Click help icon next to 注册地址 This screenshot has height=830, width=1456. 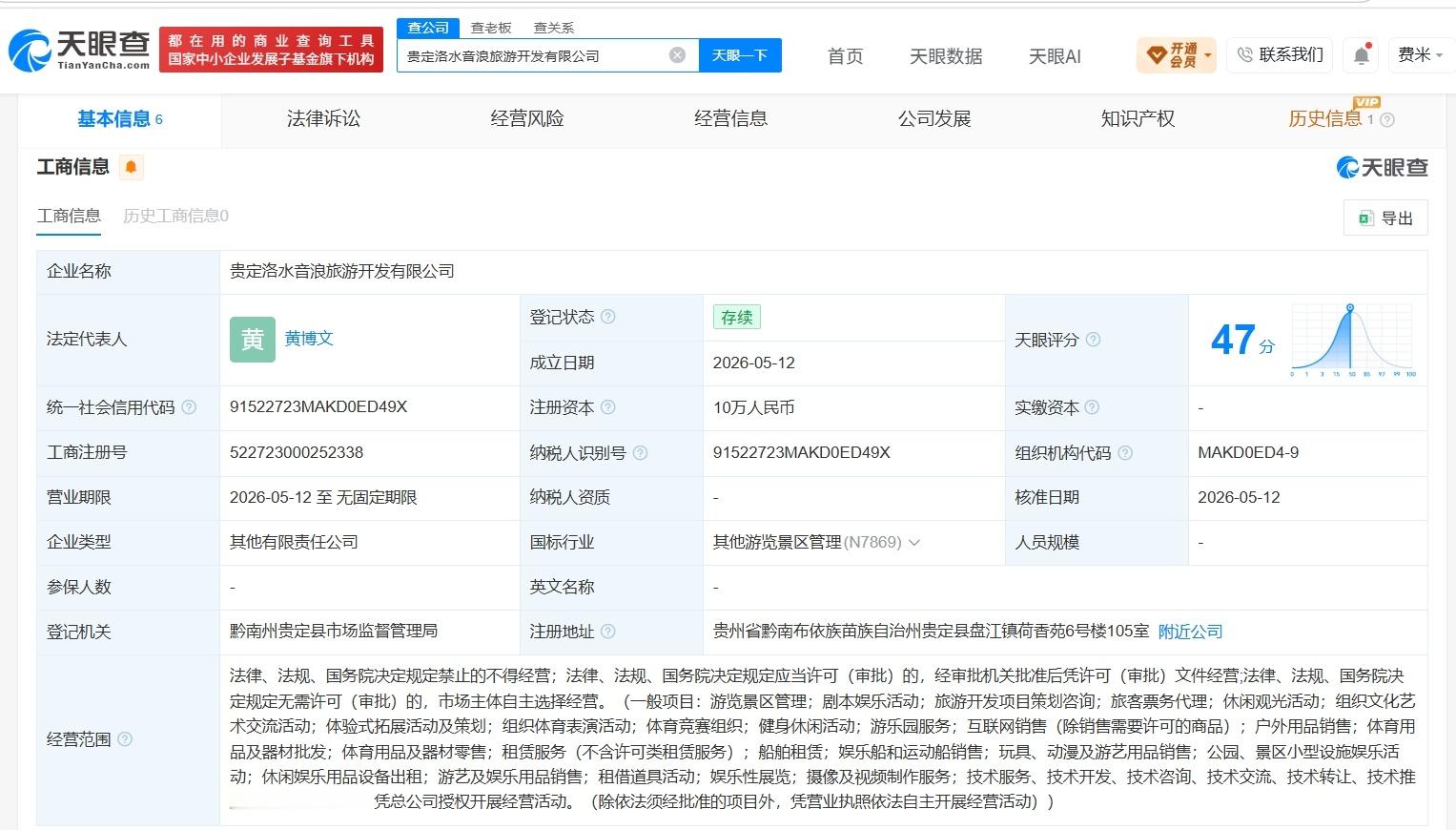[607, 632]
